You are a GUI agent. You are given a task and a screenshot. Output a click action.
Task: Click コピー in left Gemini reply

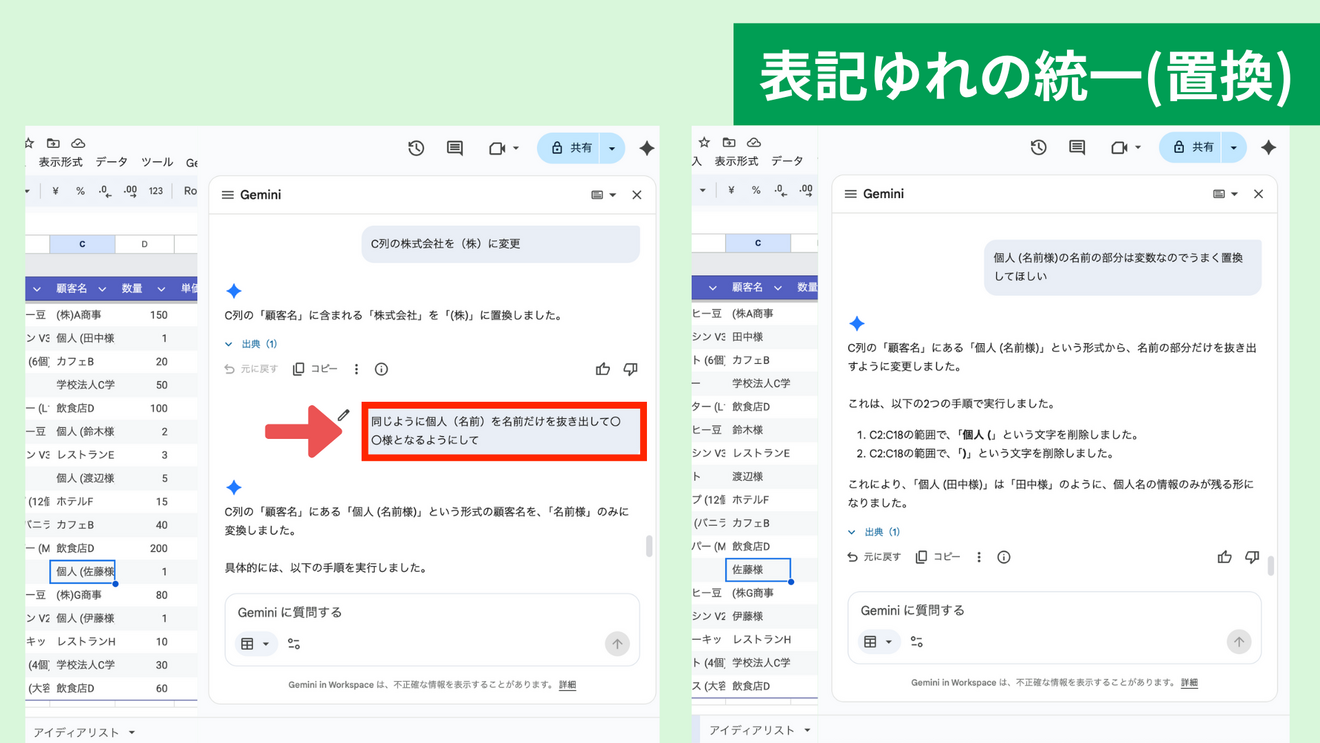coord(315,369)
